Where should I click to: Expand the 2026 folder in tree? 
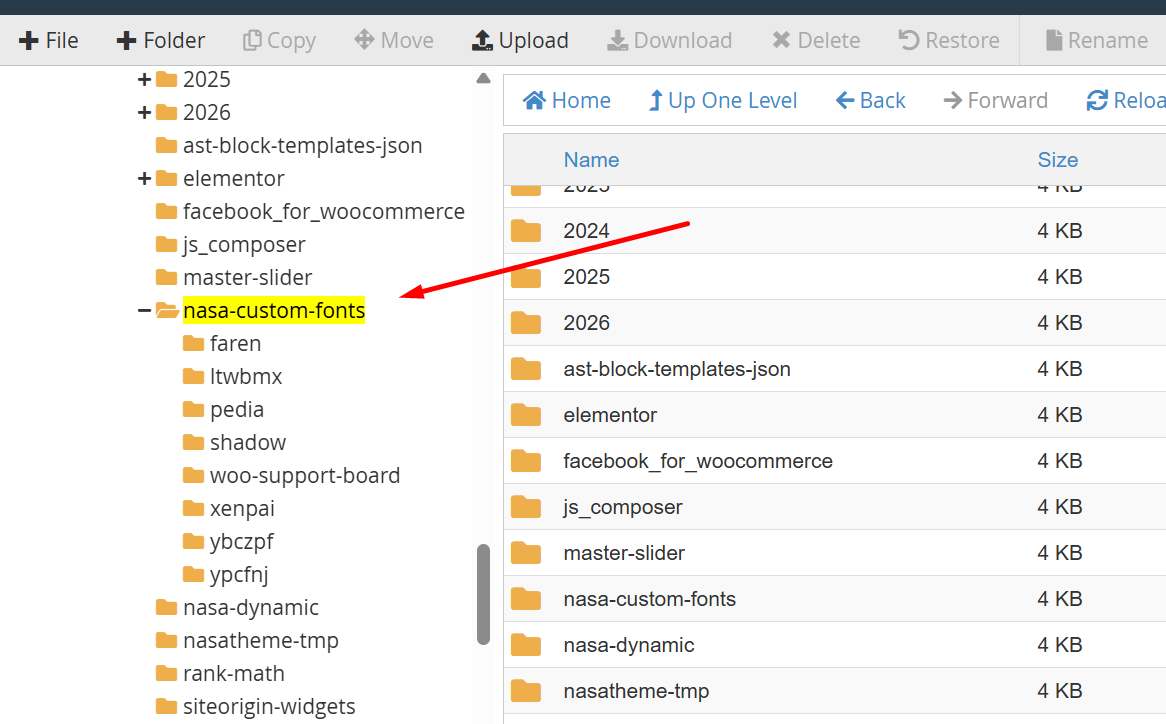tap(144, 113)
